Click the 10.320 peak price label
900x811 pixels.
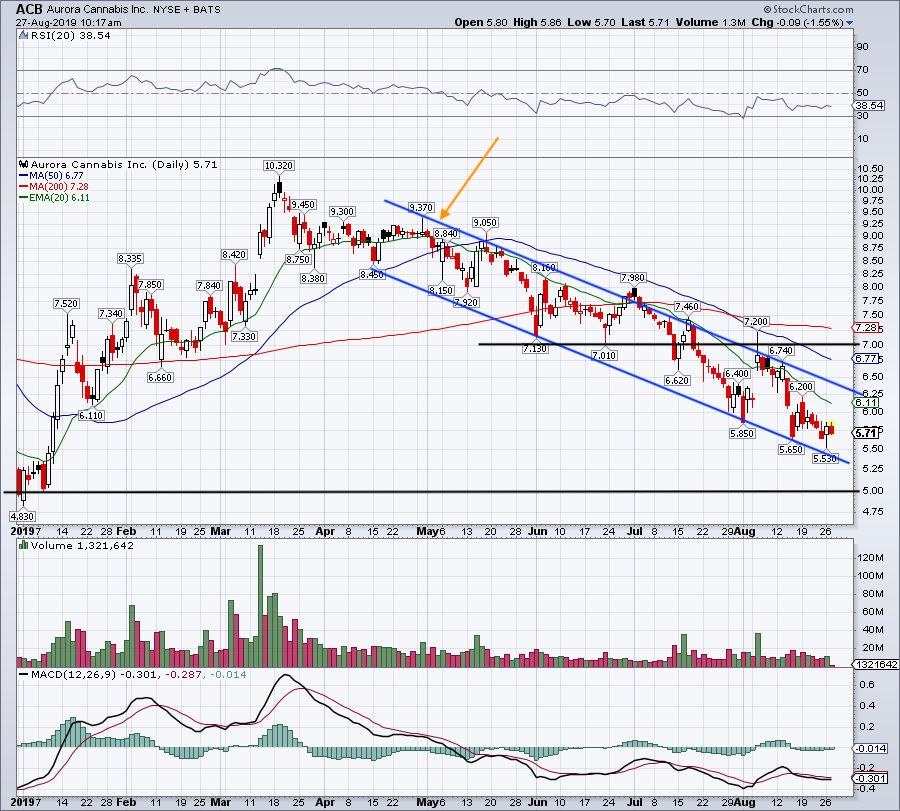(x=278, y=165)
